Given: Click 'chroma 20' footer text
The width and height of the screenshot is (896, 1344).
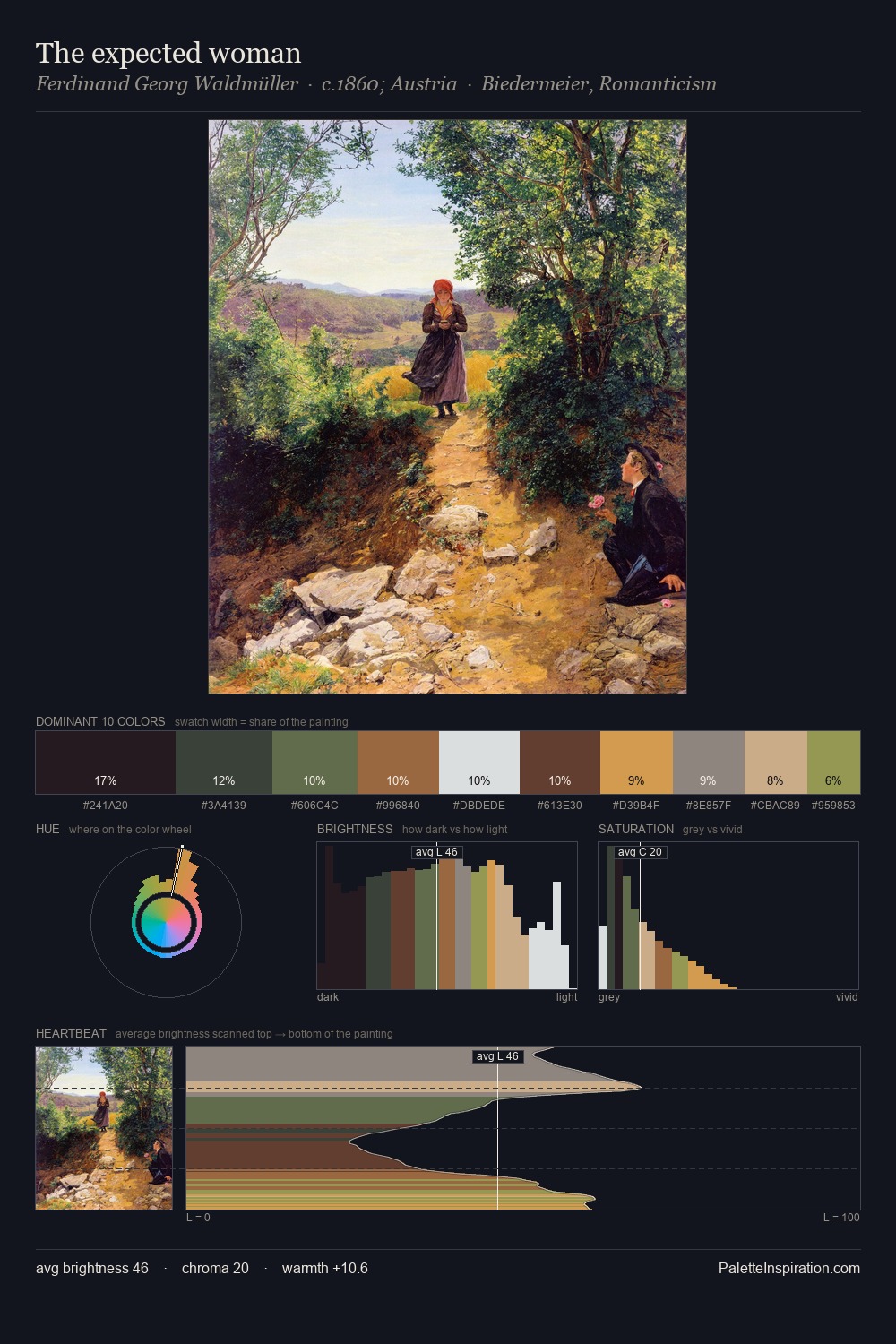Looking at the screenshot, I should [215, 1268].
